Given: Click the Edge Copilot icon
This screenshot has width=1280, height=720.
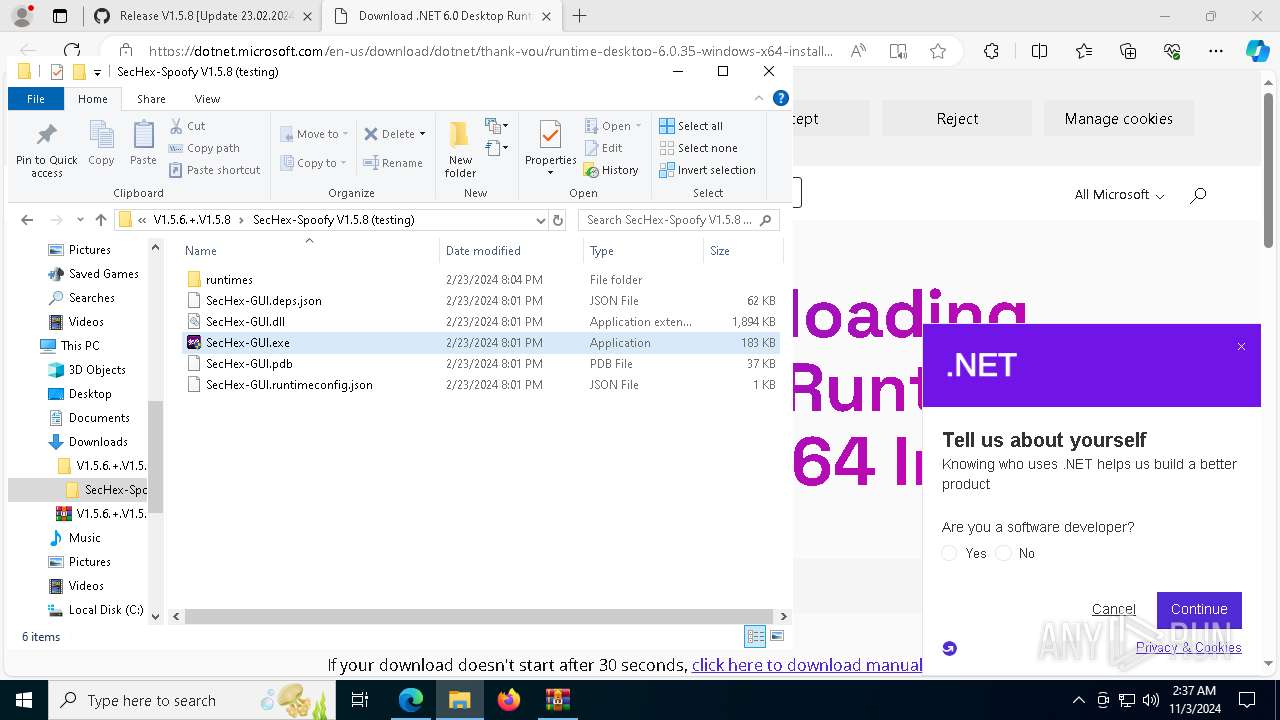Looking at the screenshot, I should pos(1257,51).
